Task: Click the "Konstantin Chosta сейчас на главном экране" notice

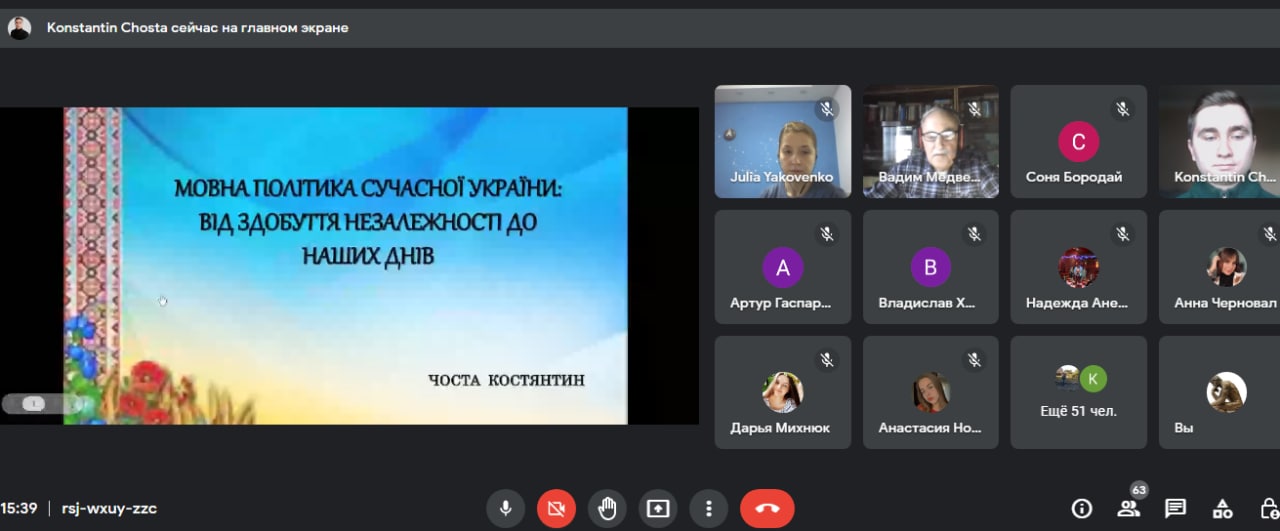Action: tap(197, 28)
